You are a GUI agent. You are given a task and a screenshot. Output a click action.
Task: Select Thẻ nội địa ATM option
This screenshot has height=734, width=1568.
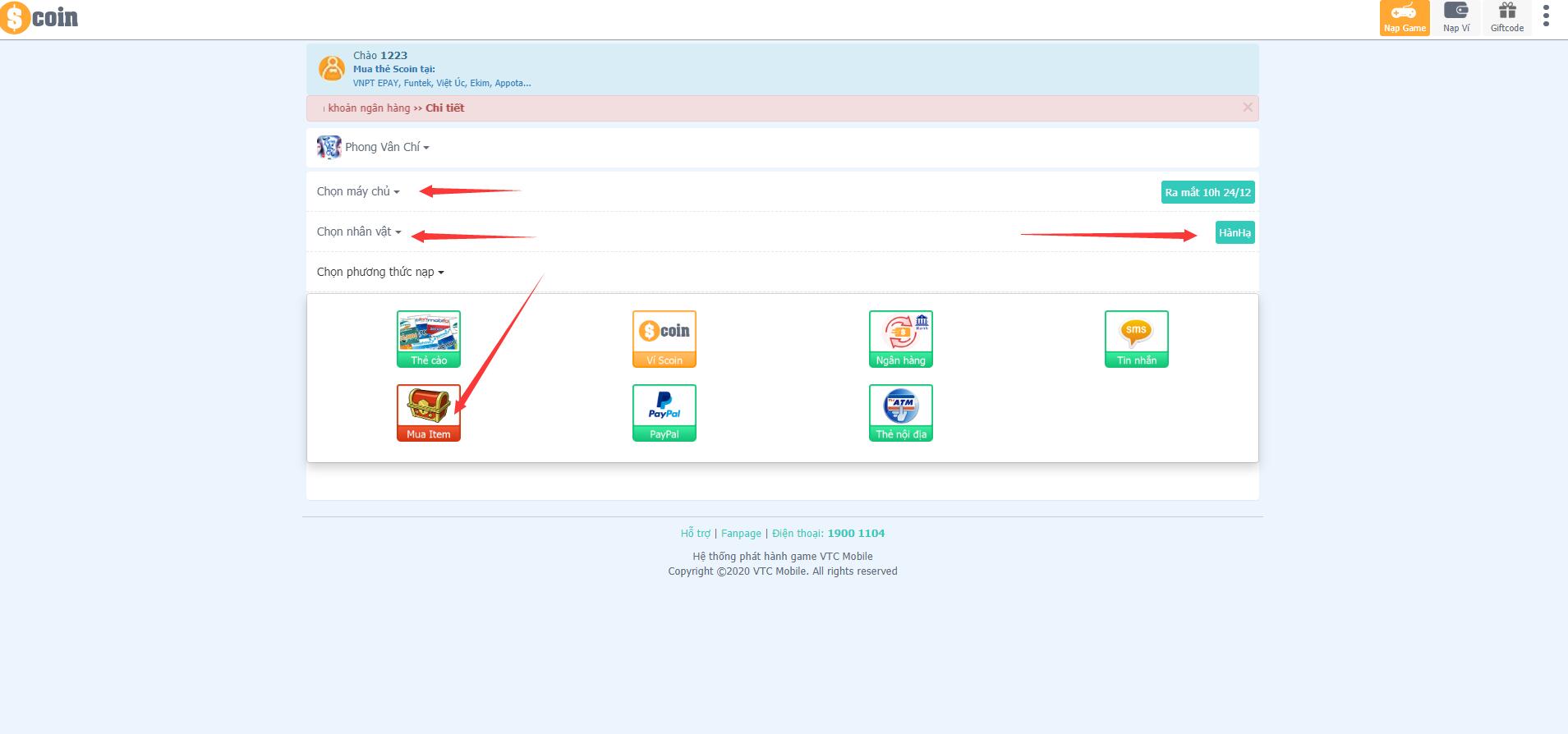[900, 412]
